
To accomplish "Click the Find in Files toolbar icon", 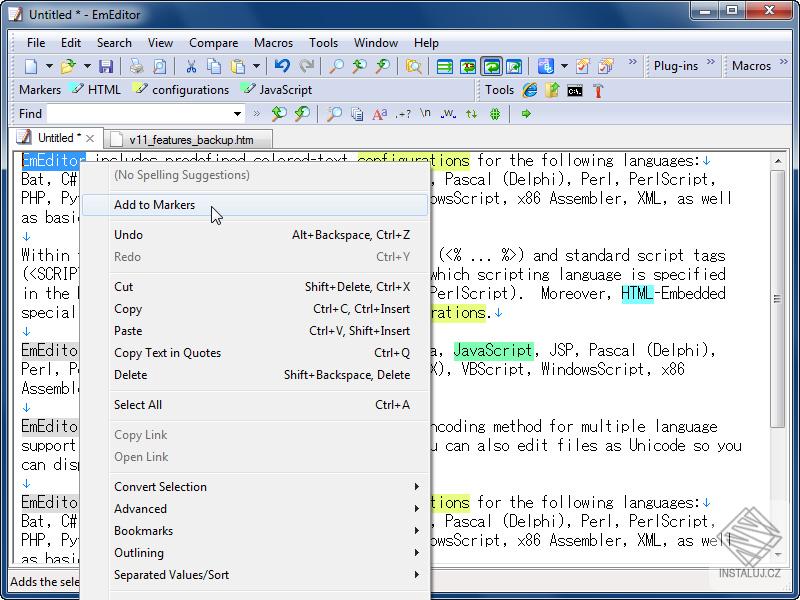I will 413,66.
